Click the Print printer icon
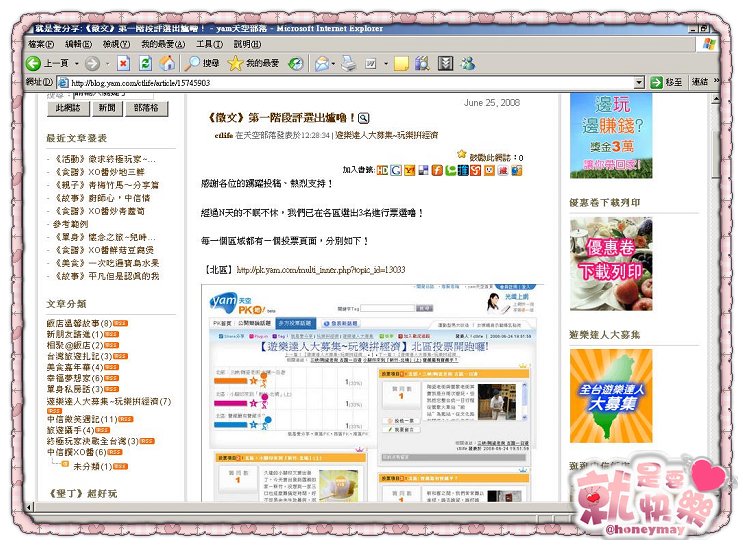Screen dimensions: 743x545 click(x=349, y=63)
